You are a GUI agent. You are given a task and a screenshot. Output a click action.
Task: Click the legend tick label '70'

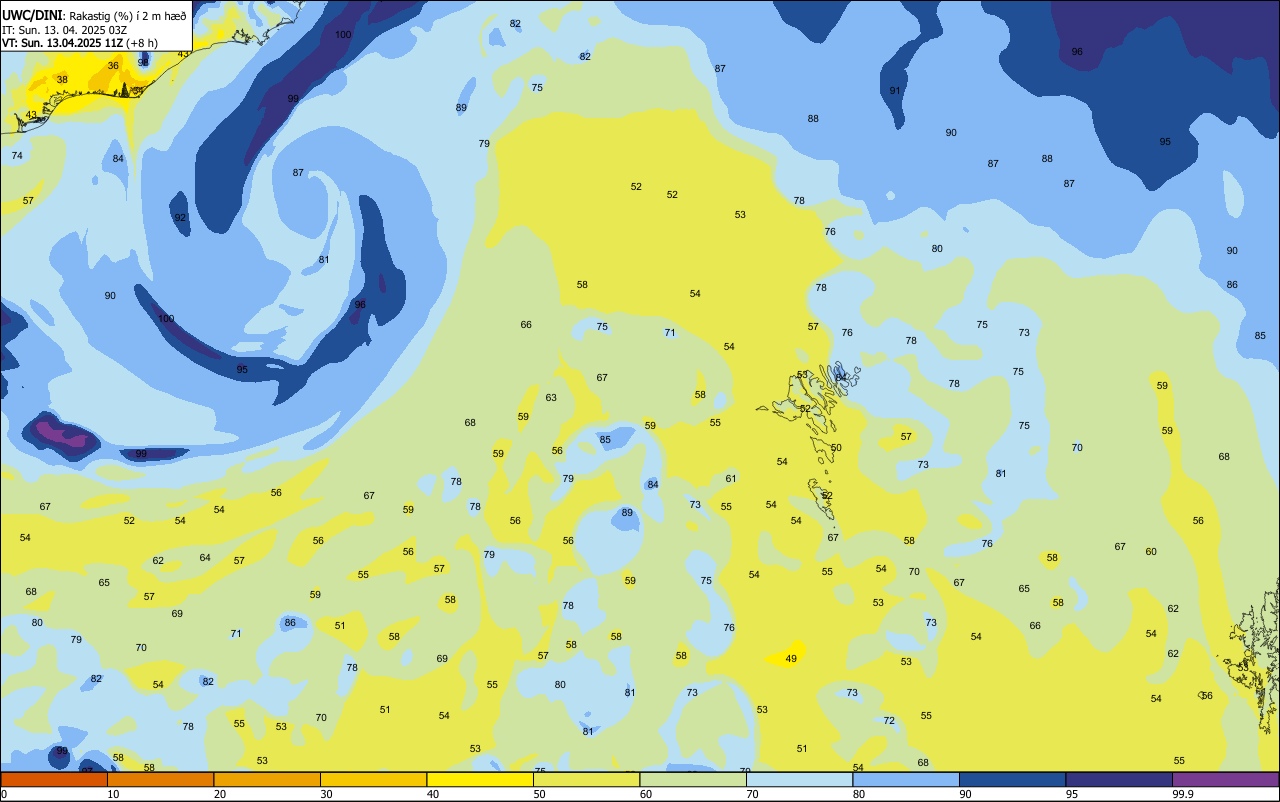pos(752,794)
